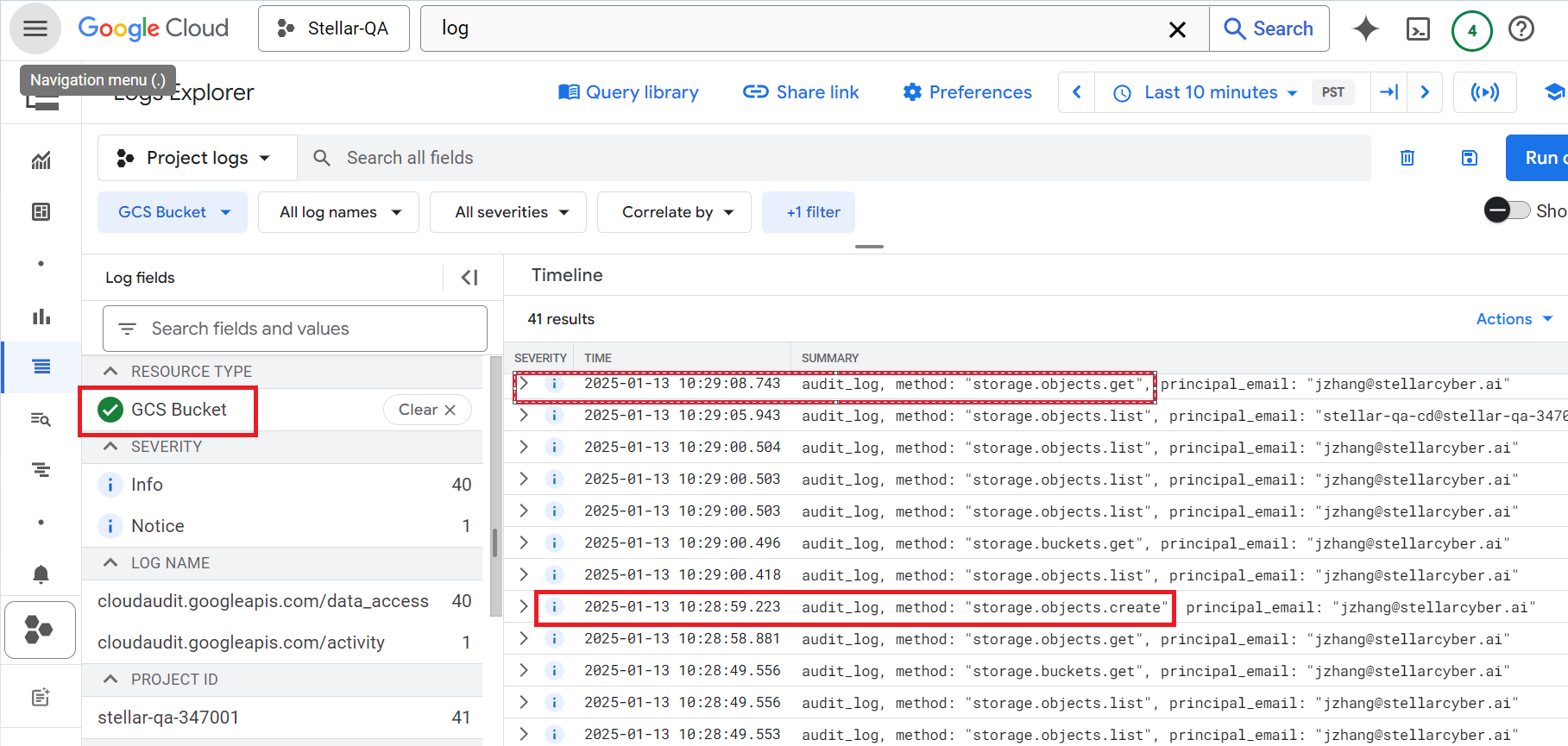
Task: Click the save query icon
Action: coord(1469,158)
